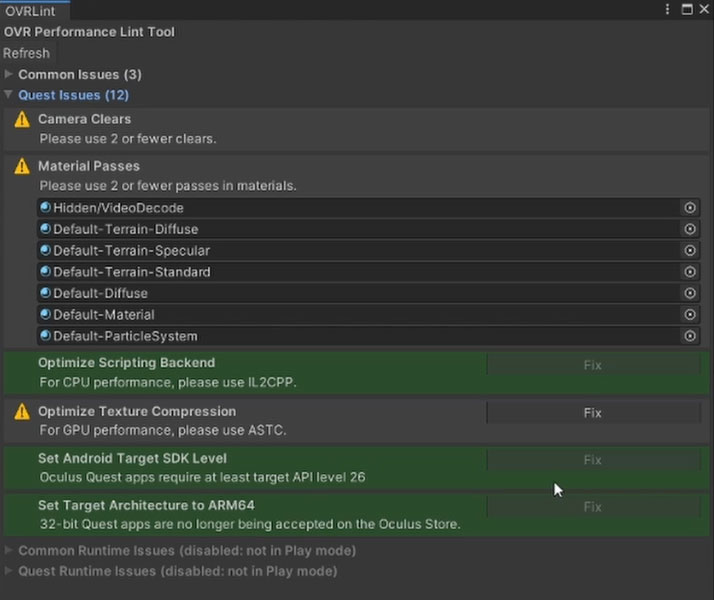714x600 pixels.
Task: Select the Default-Terrain-Standard material field
Action: point(368,272)
